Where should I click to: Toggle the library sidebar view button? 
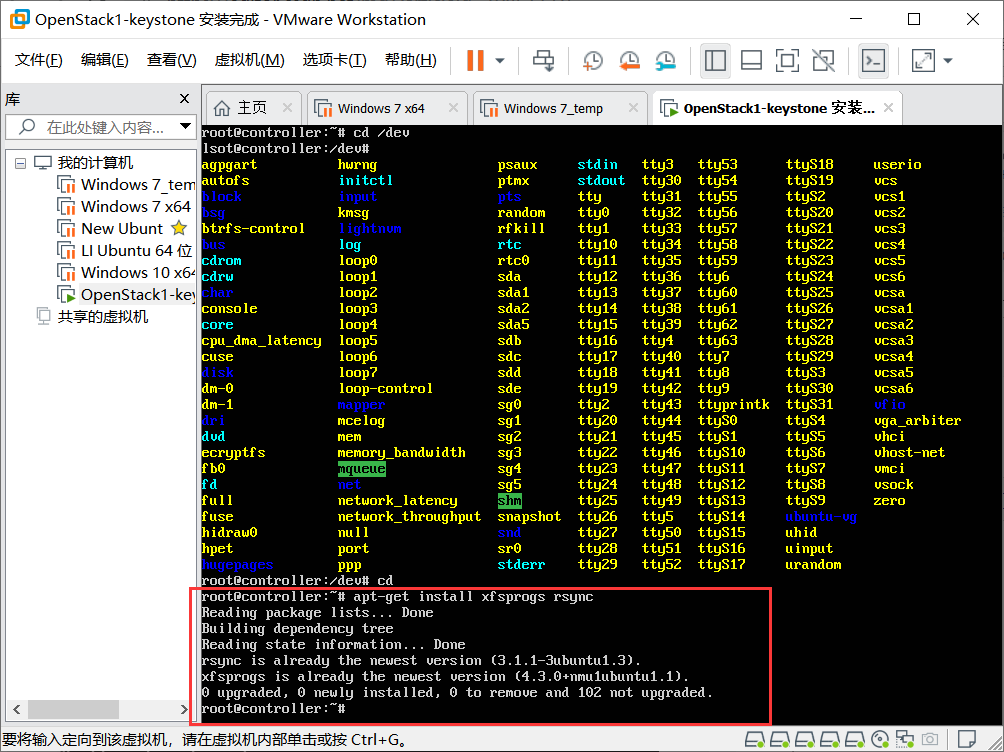point(715,61)
